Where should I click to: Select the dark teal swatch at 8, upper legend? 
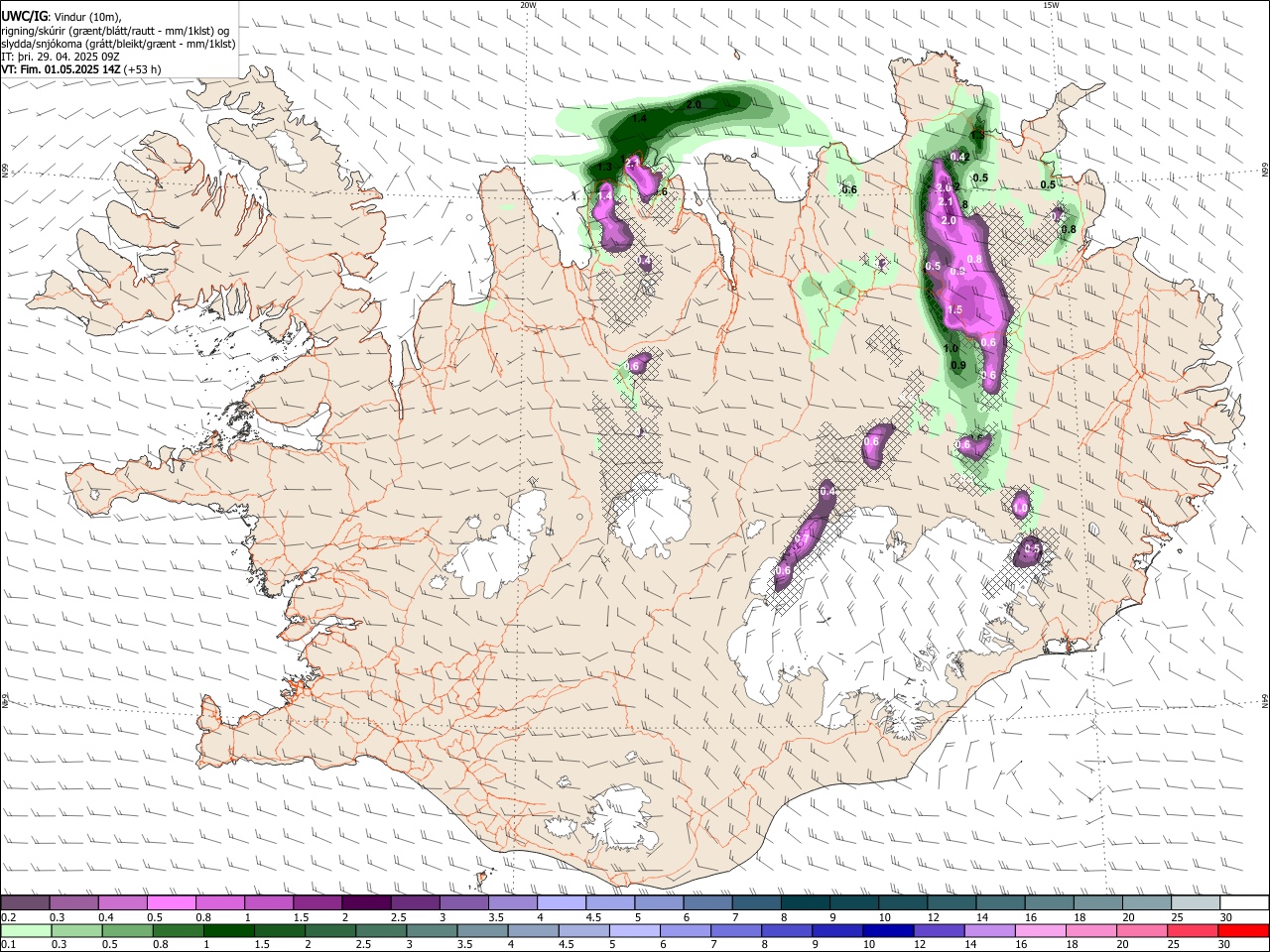(x=806, y=902)
